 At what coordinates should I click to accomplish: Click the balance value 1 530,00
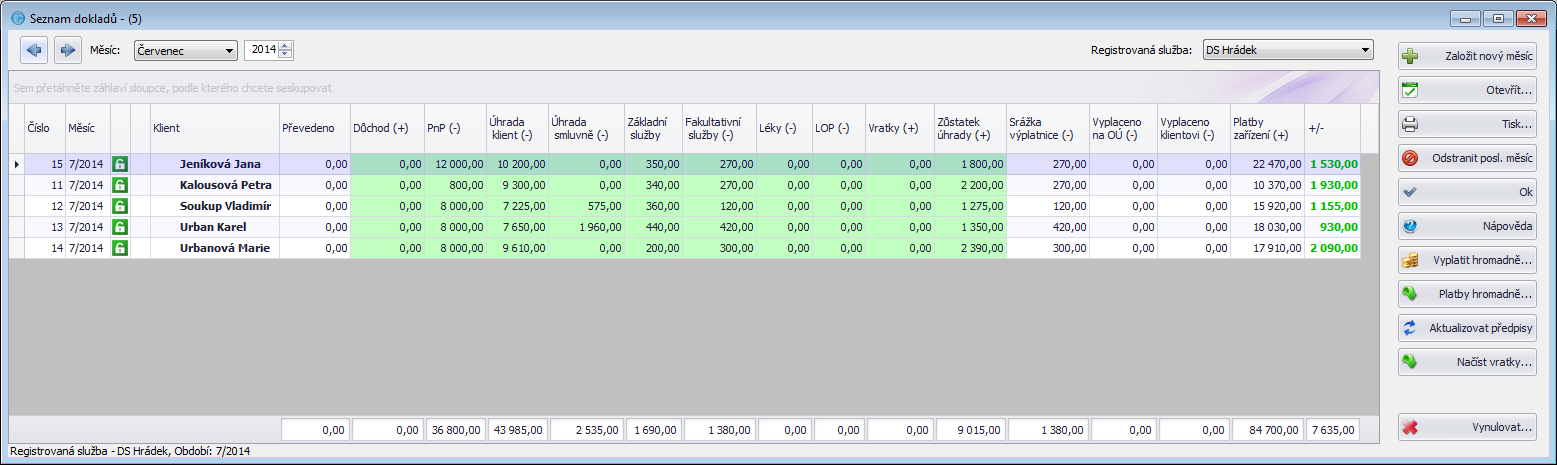1333,163
